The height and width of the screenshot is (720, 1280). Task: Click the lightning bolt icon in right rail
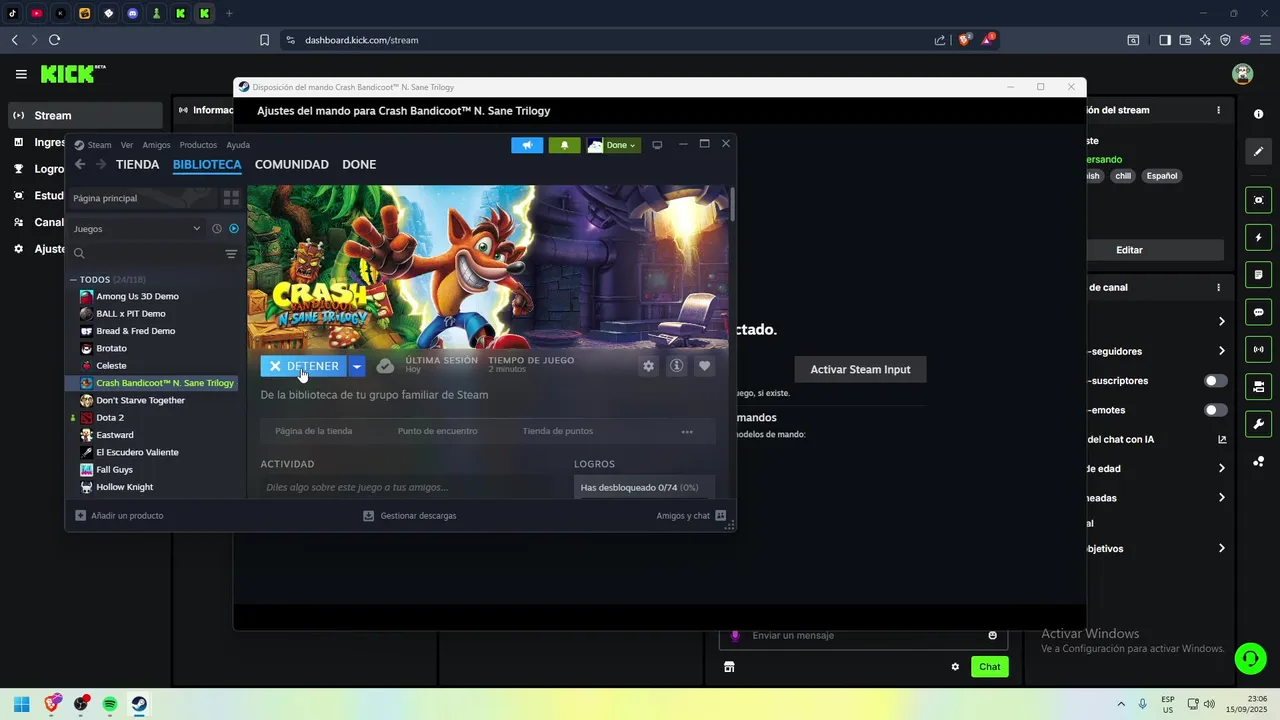[1258, 238]
